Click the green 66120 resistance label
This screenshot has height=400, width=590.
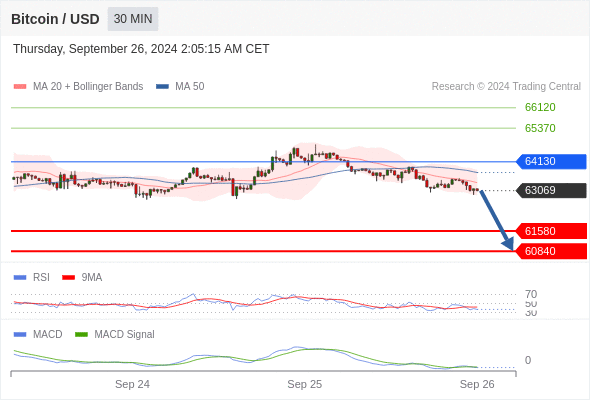pos(540,107)
